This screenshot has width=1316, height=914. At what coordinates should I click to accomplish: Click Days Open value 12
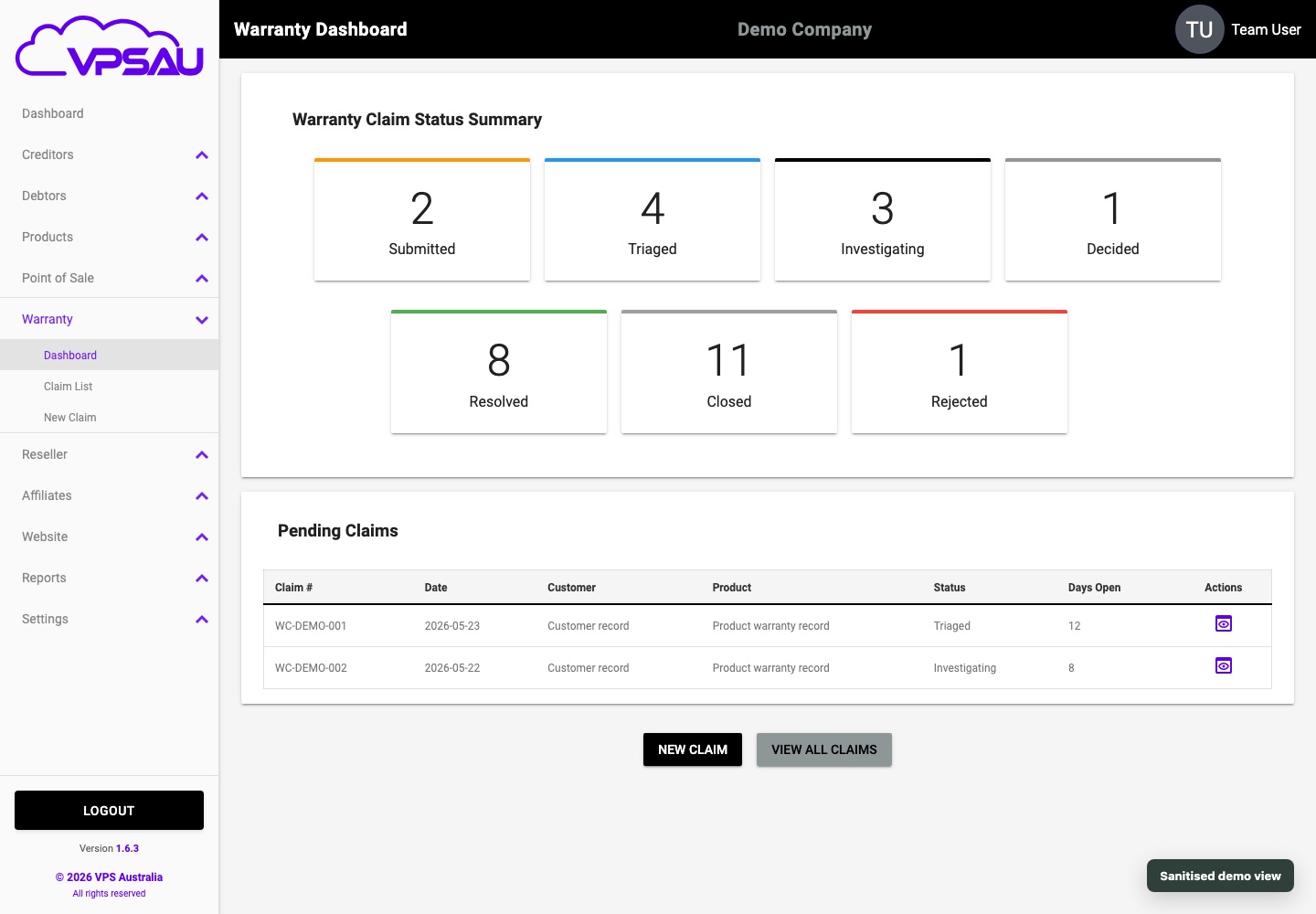coord(1075,626)
